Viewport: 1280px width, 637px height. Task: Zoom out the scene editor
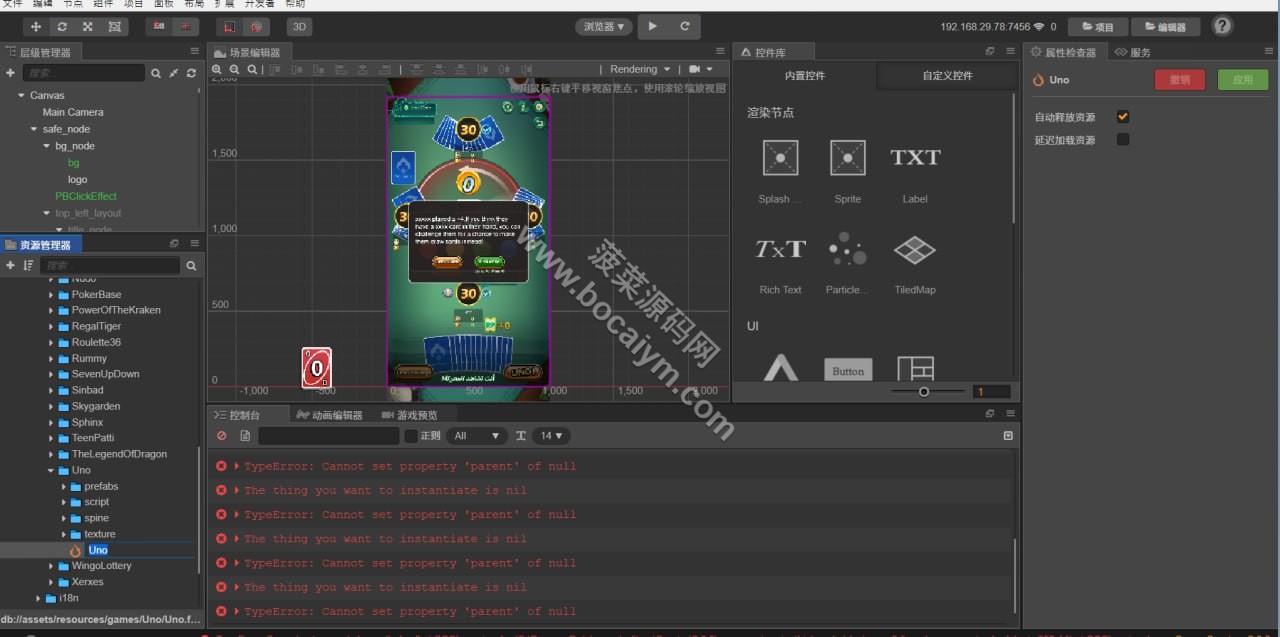tap(235, 70)
